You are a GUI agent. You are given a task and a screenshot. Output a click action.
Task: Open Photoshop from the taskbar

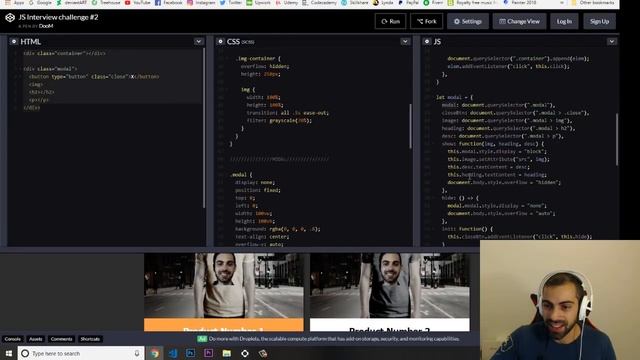191,353
